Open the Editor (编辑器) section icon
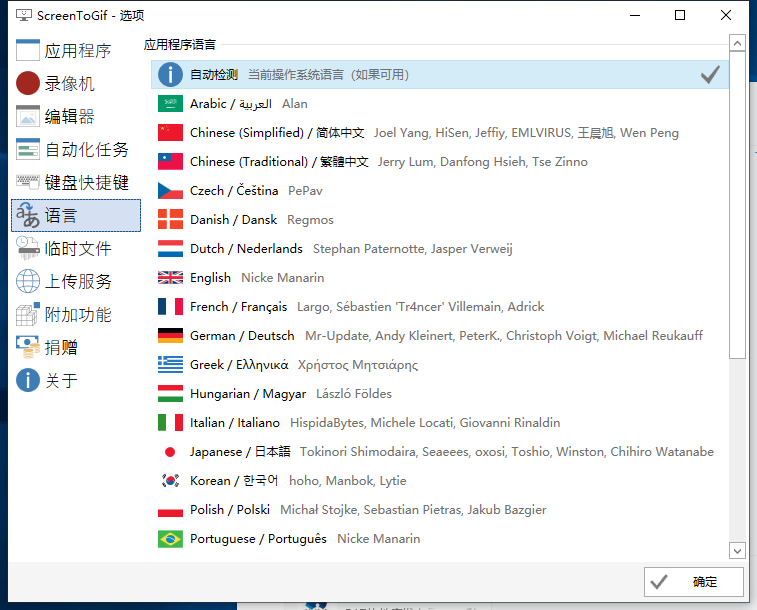Screen dimensions: 757x610 point(28,117)
